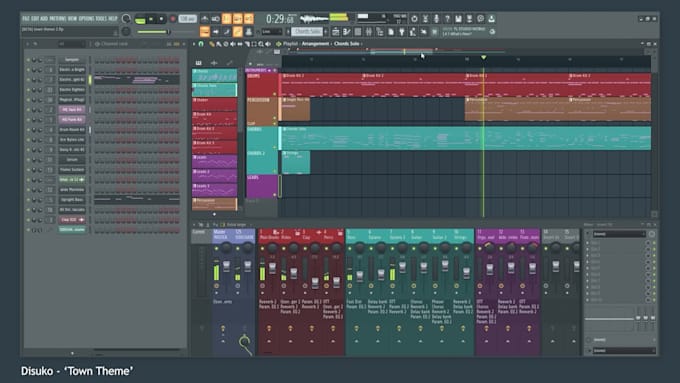Open the channel rack view icon
680x383 pixels.
(x=357, y=32)
